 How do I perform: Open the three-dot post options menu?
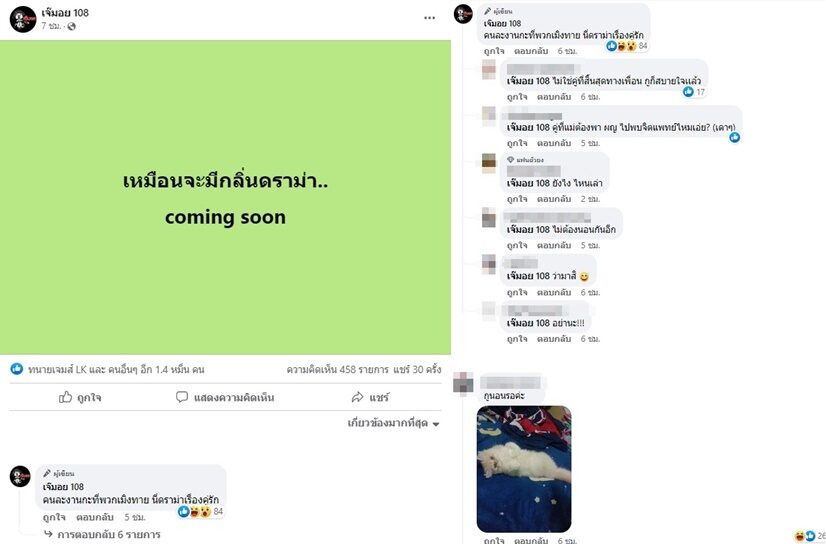coord(429,18)
